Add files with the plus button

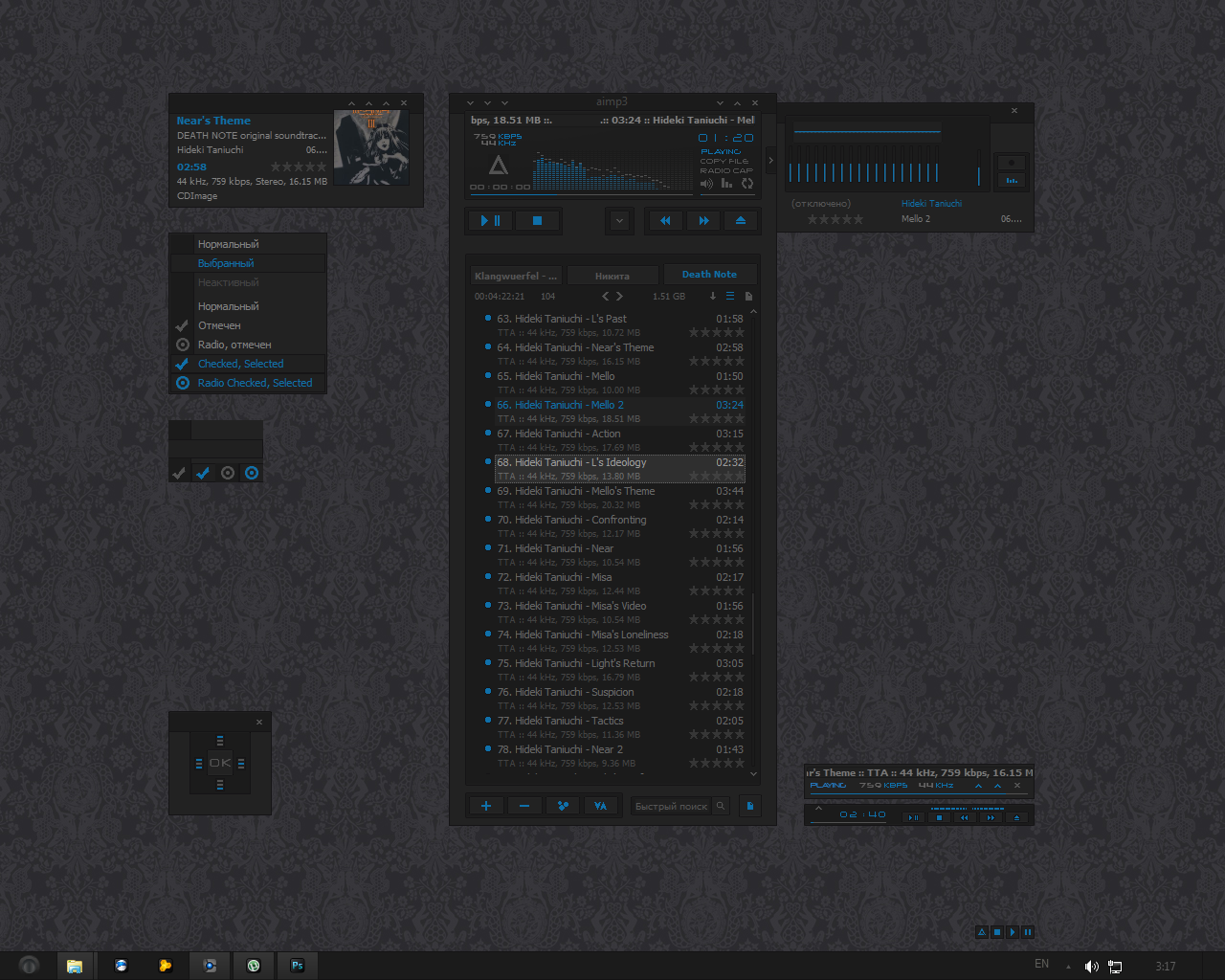pos(486,806)
